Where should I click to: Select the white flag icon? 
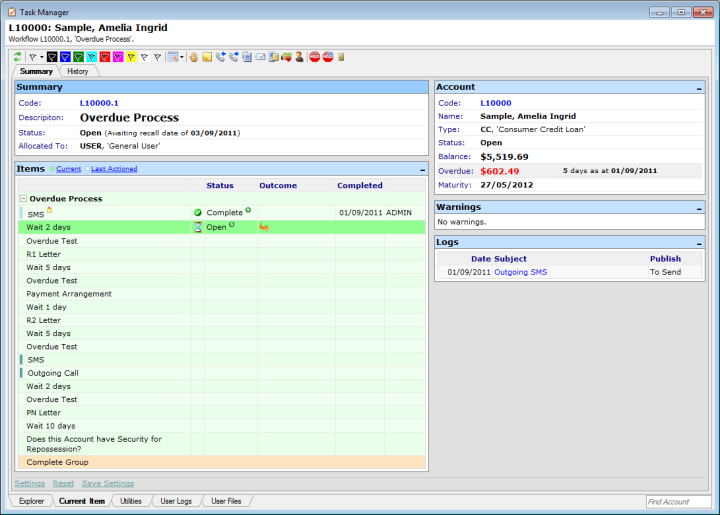[x=145, y=57]
